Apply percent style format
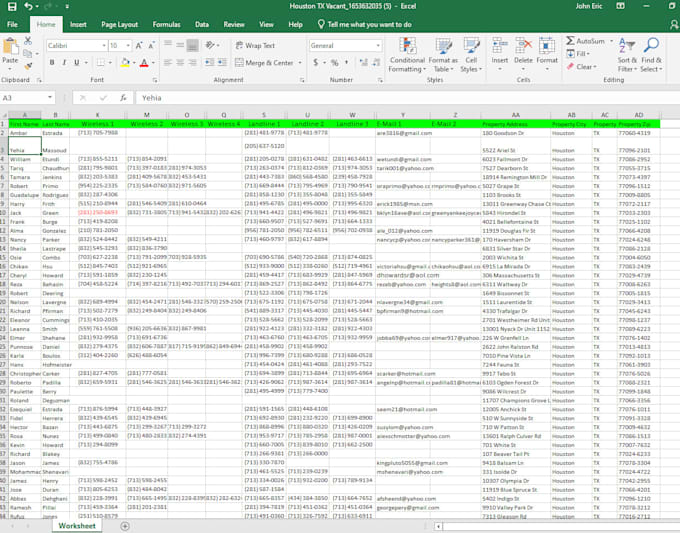This screenshot has height=533, width=680. [334, 62]
